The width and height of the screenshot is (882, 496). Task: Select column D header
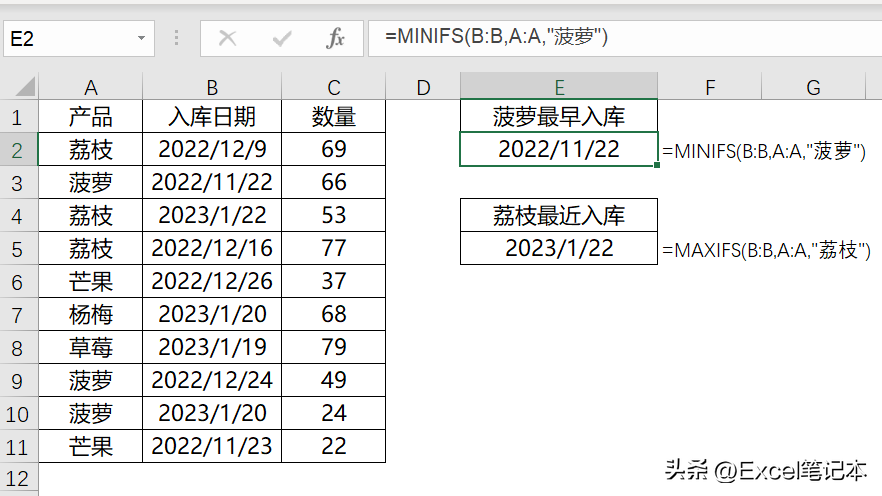point(423,87)
